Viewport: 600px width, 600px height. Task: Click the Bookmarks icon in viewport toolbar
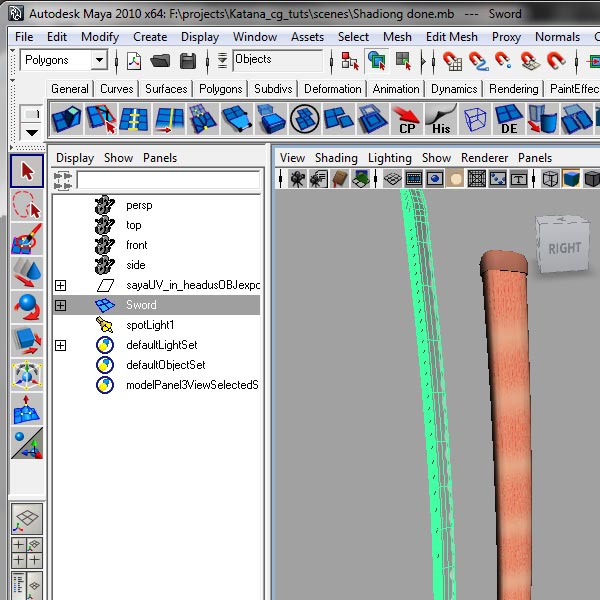coord(339,179)
